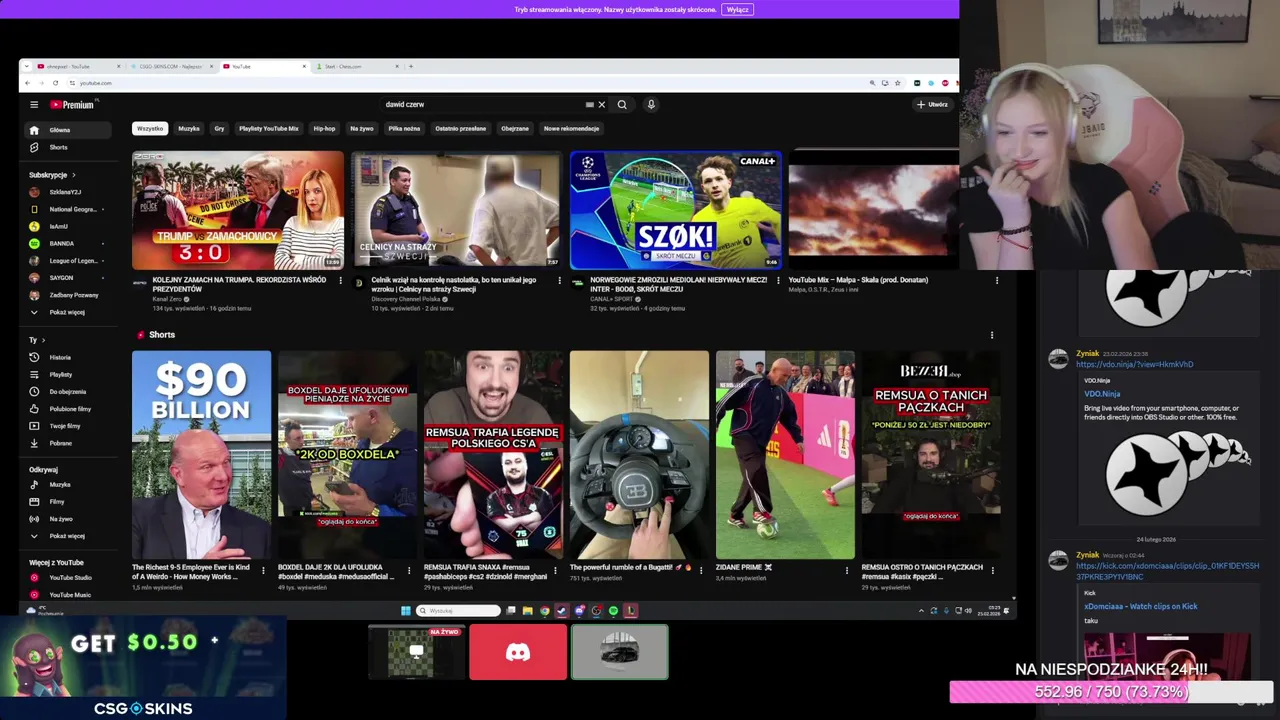Viewport: 1280px width, 720px height.
Task: Click the Utwórz create button
Action: pyautogui.click(x=932, y=104)
